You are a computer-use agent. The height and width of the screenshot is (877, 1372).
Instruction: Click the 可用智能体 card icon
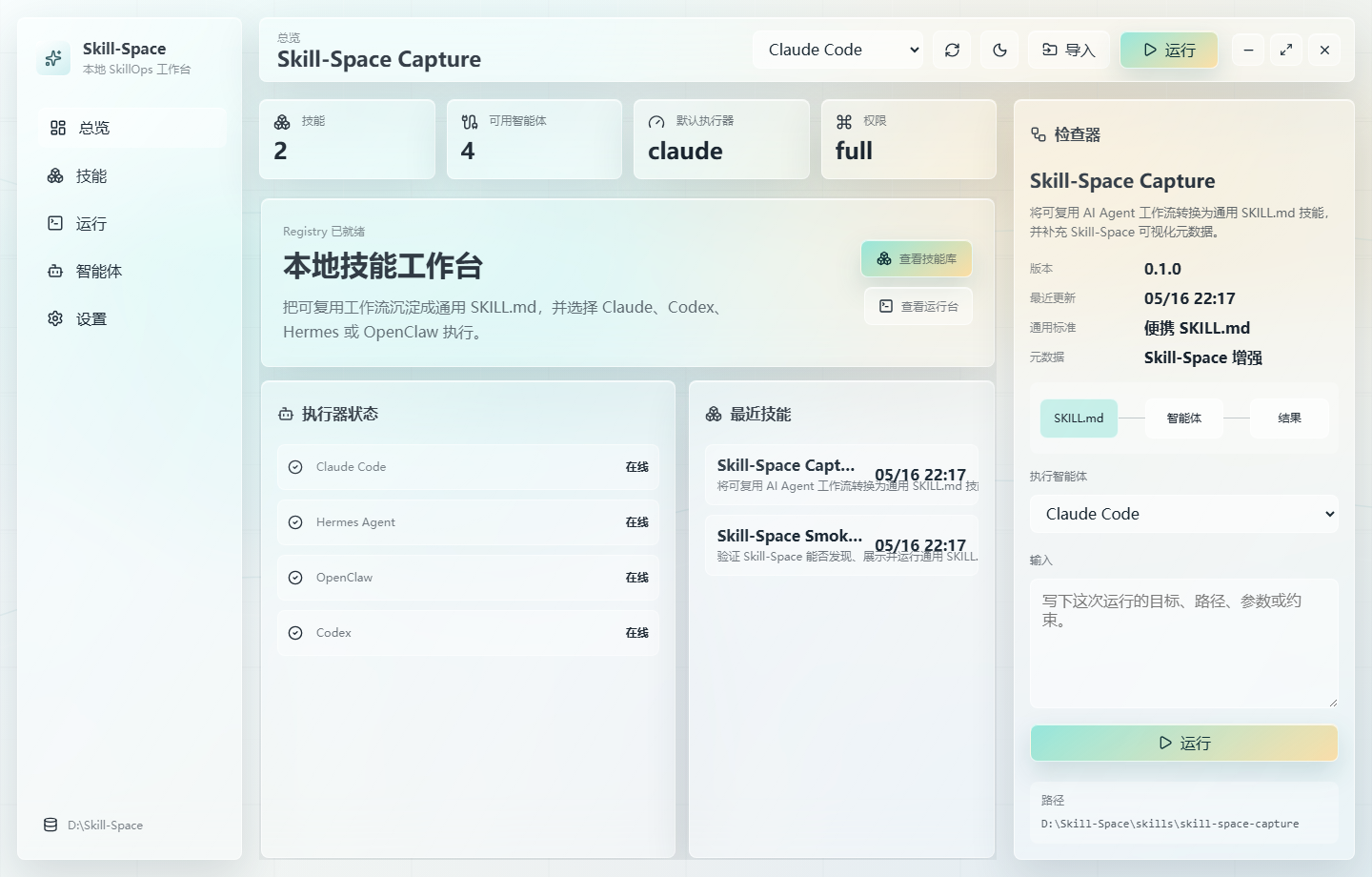470,122
